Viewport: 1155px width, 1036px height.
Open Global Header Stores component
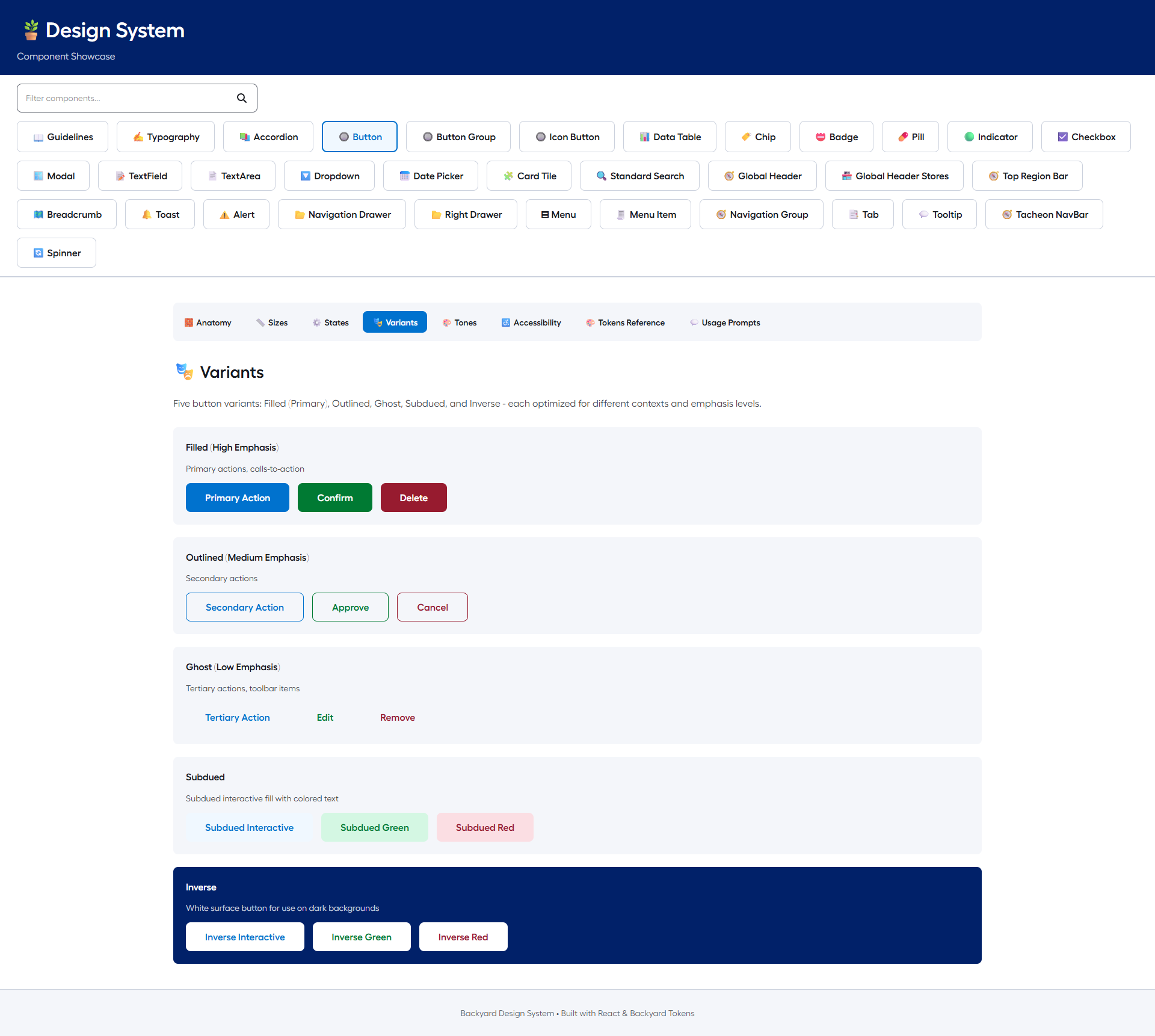895,176
